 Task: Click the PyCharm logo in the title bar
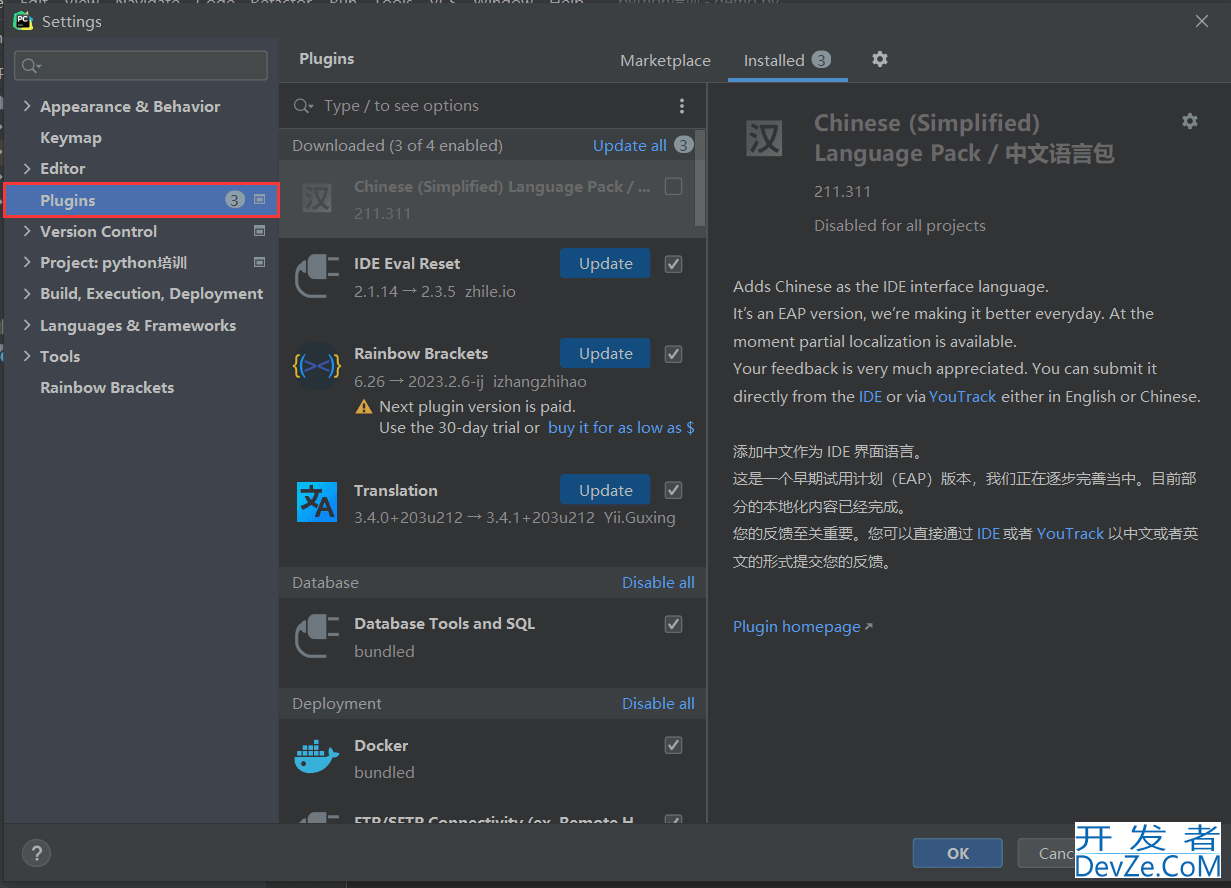[x=22, y=20]
